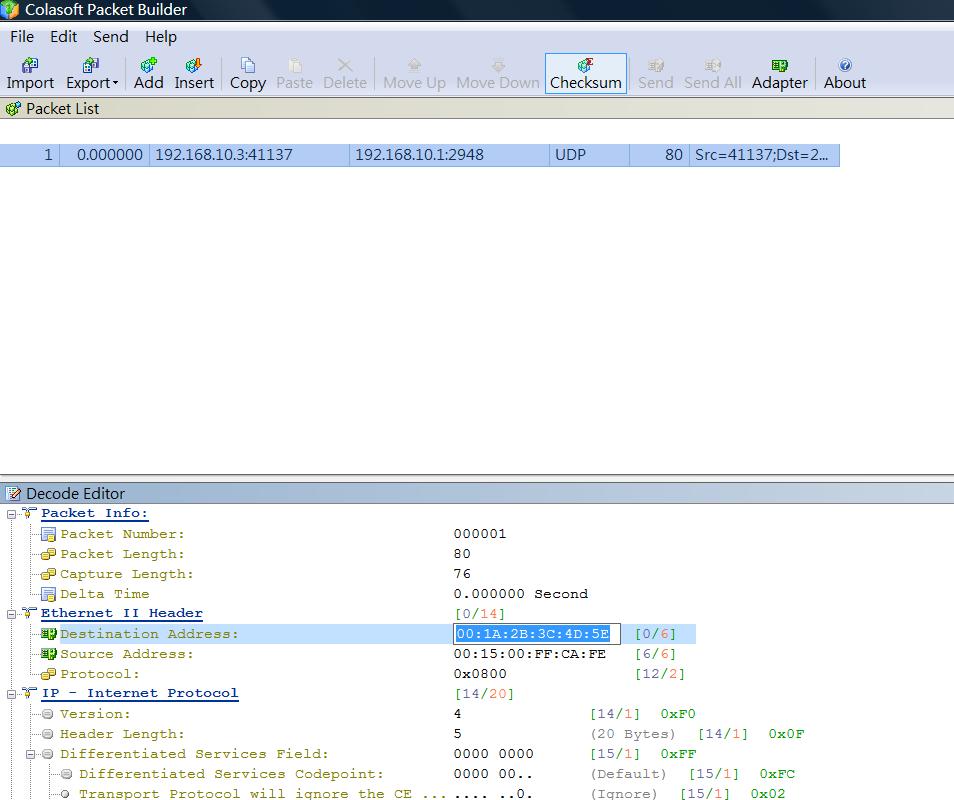
Task: Add a new packet with the Add icon
Action: (x=148, y=65)
